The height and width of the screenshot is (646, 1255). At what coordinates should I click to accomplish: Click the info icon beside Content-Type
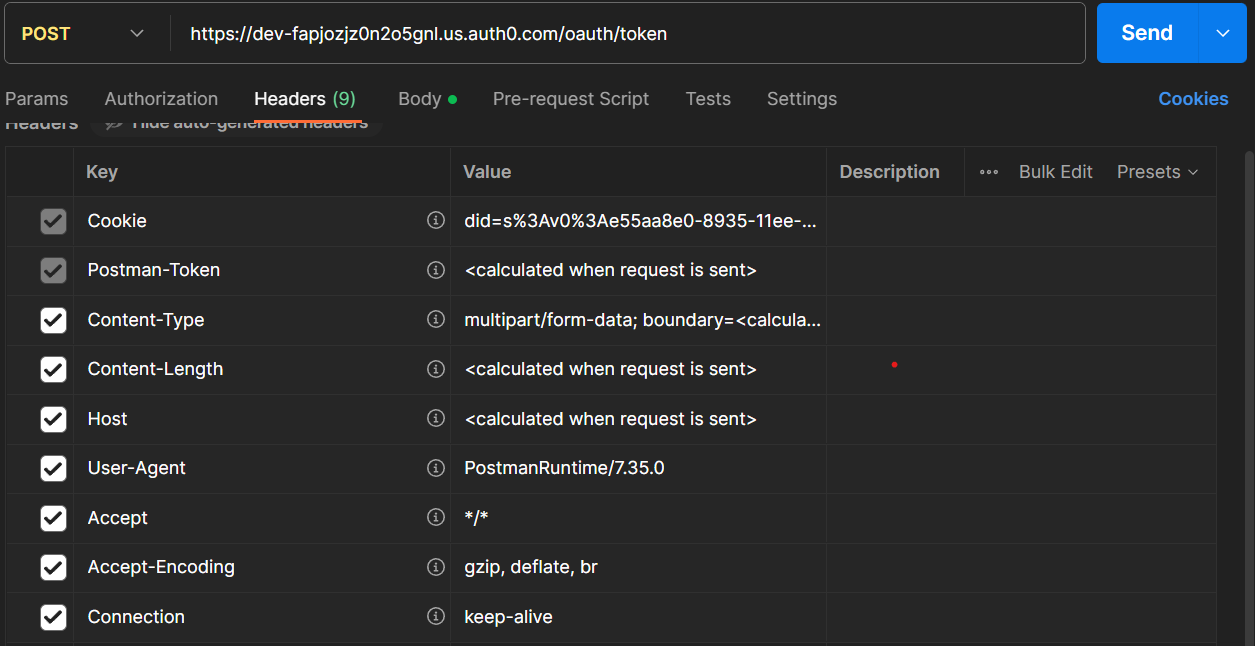[435, 319]
